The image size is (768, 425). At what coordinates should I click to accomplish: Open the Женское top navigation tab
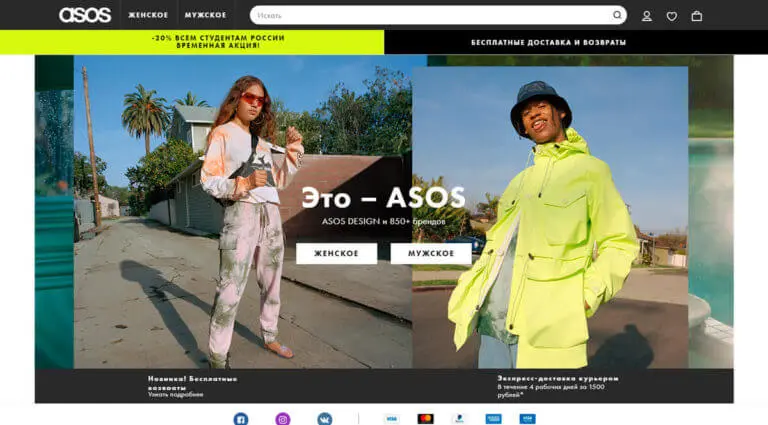point(148,15)
